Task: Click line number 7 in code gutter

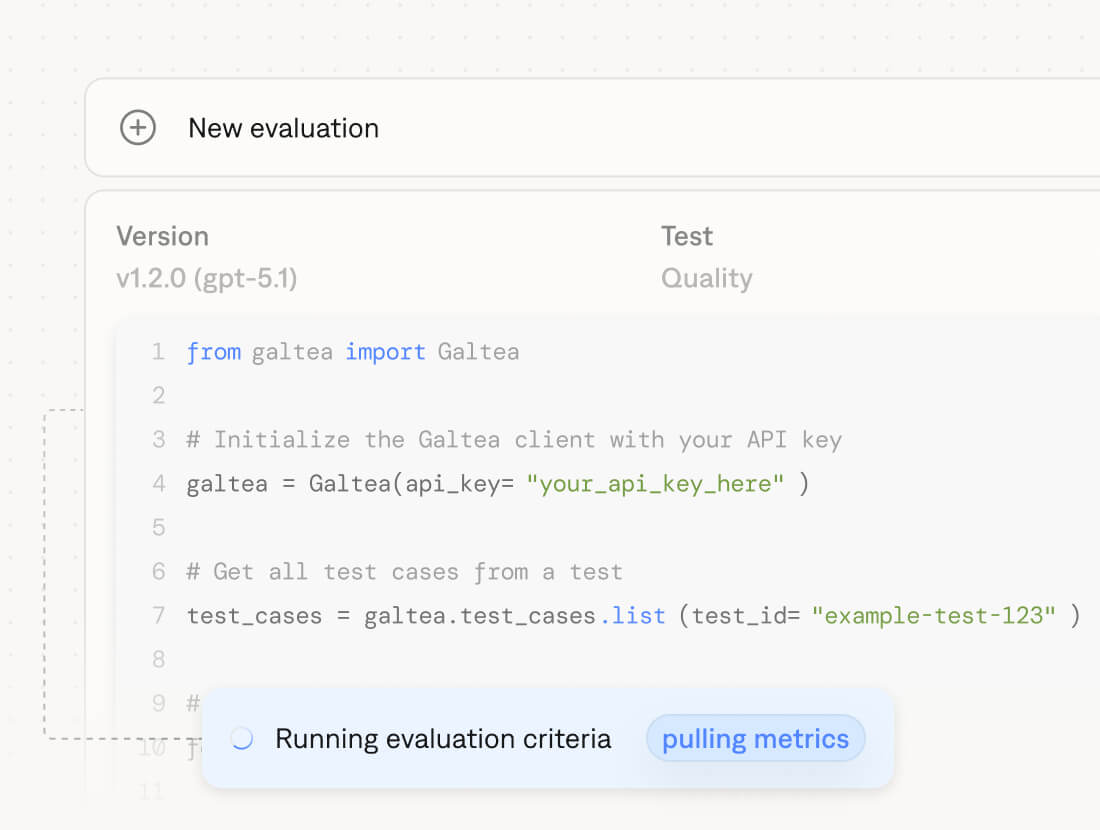Action: 158,616
